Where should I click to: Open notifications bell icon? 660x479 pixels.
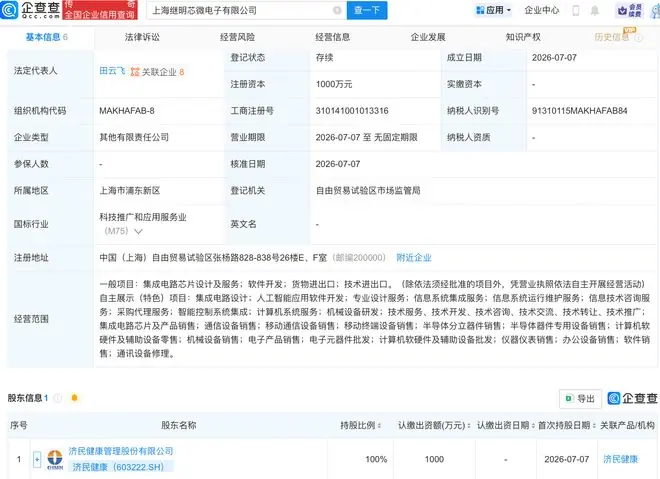pyautogui.click(x=594, y=11)
